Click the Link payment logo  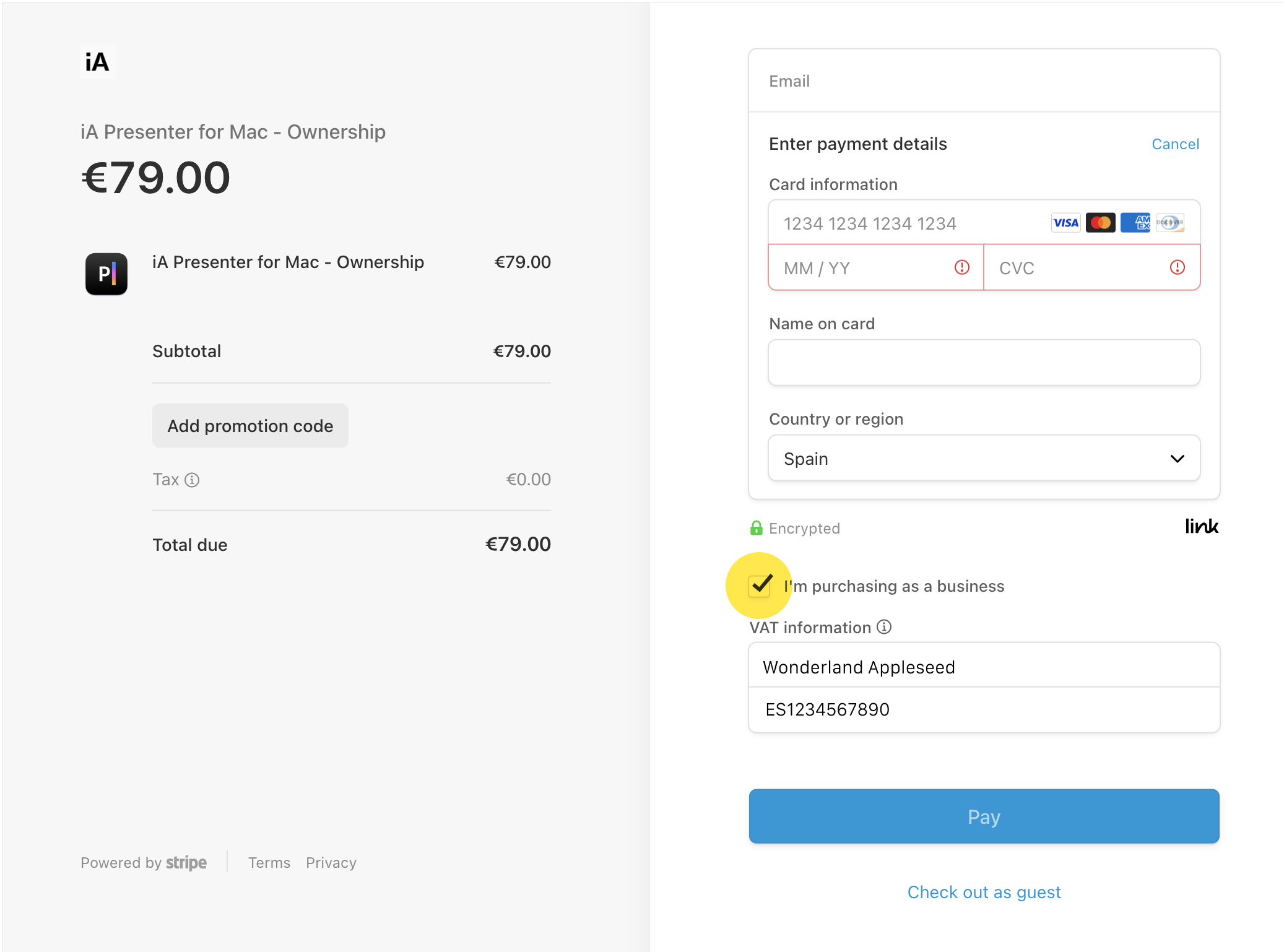[x=1201, y=527]
